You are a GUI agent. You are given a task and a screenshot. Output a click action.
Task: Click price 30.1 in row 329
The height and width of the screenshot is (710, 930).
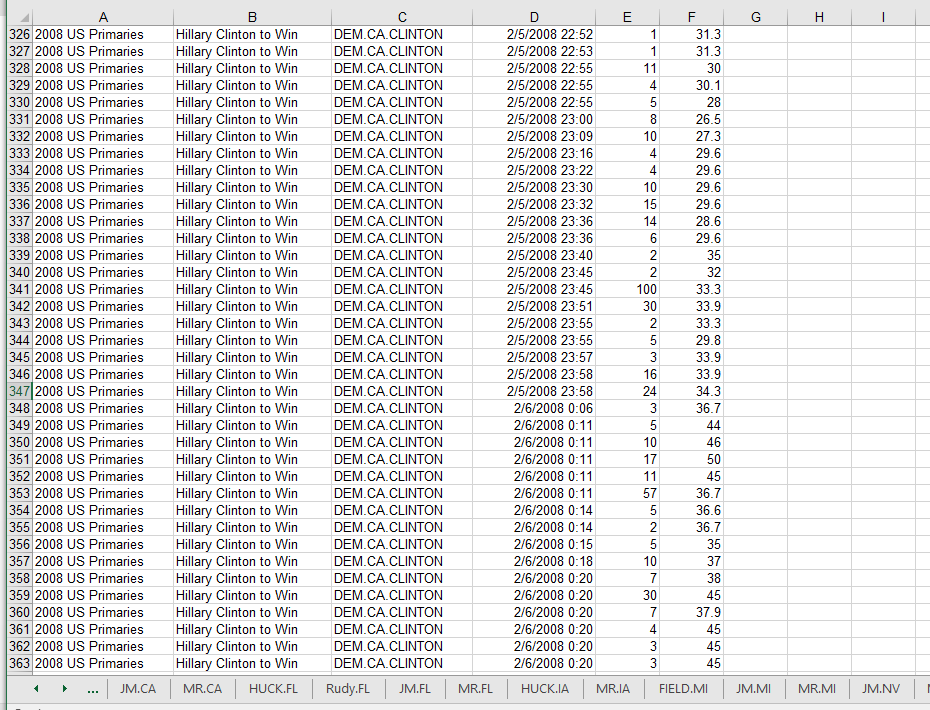coord(691,85)
